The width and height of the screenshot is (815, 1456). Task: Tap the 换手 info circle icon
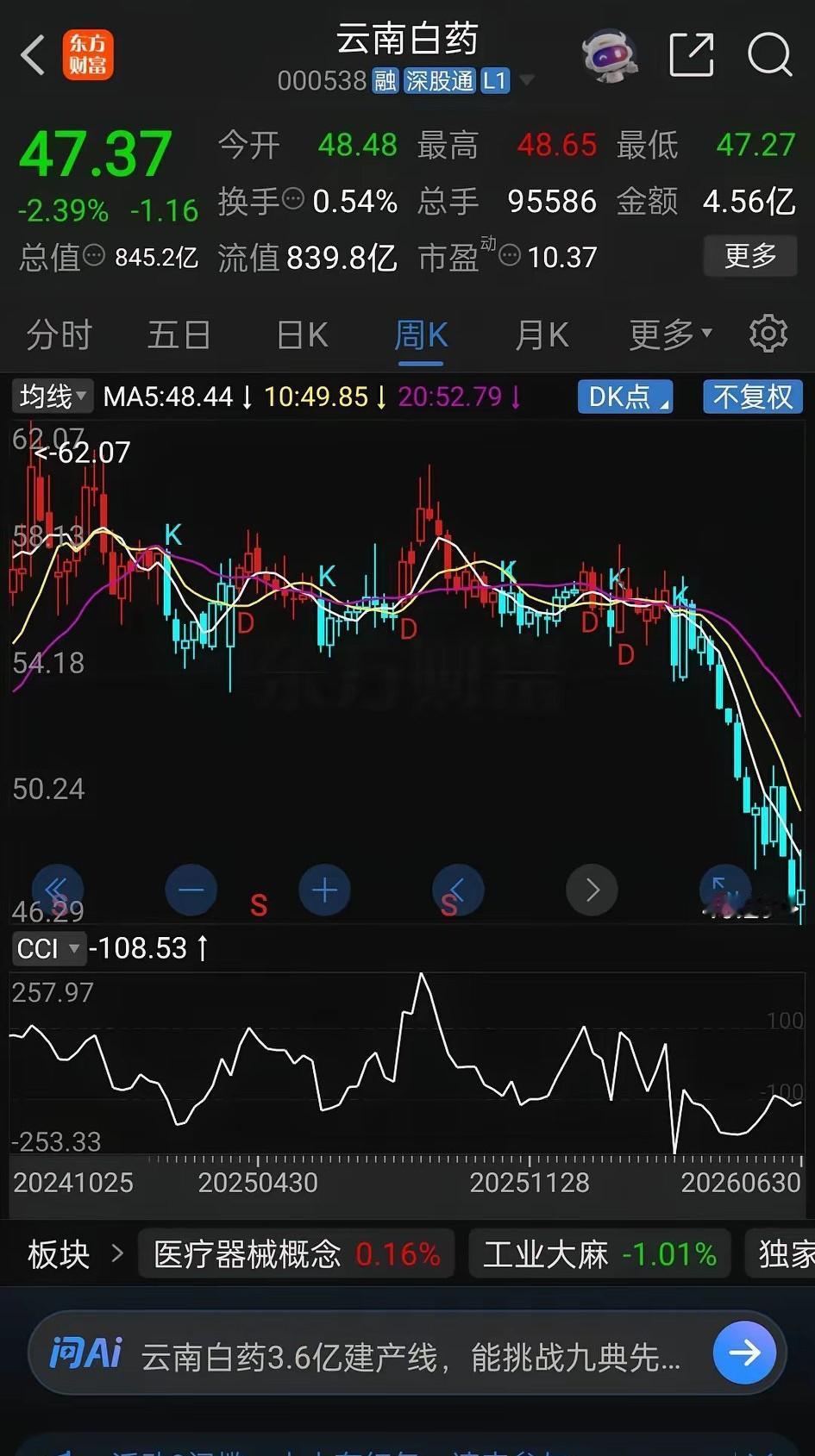pos(293,199)
